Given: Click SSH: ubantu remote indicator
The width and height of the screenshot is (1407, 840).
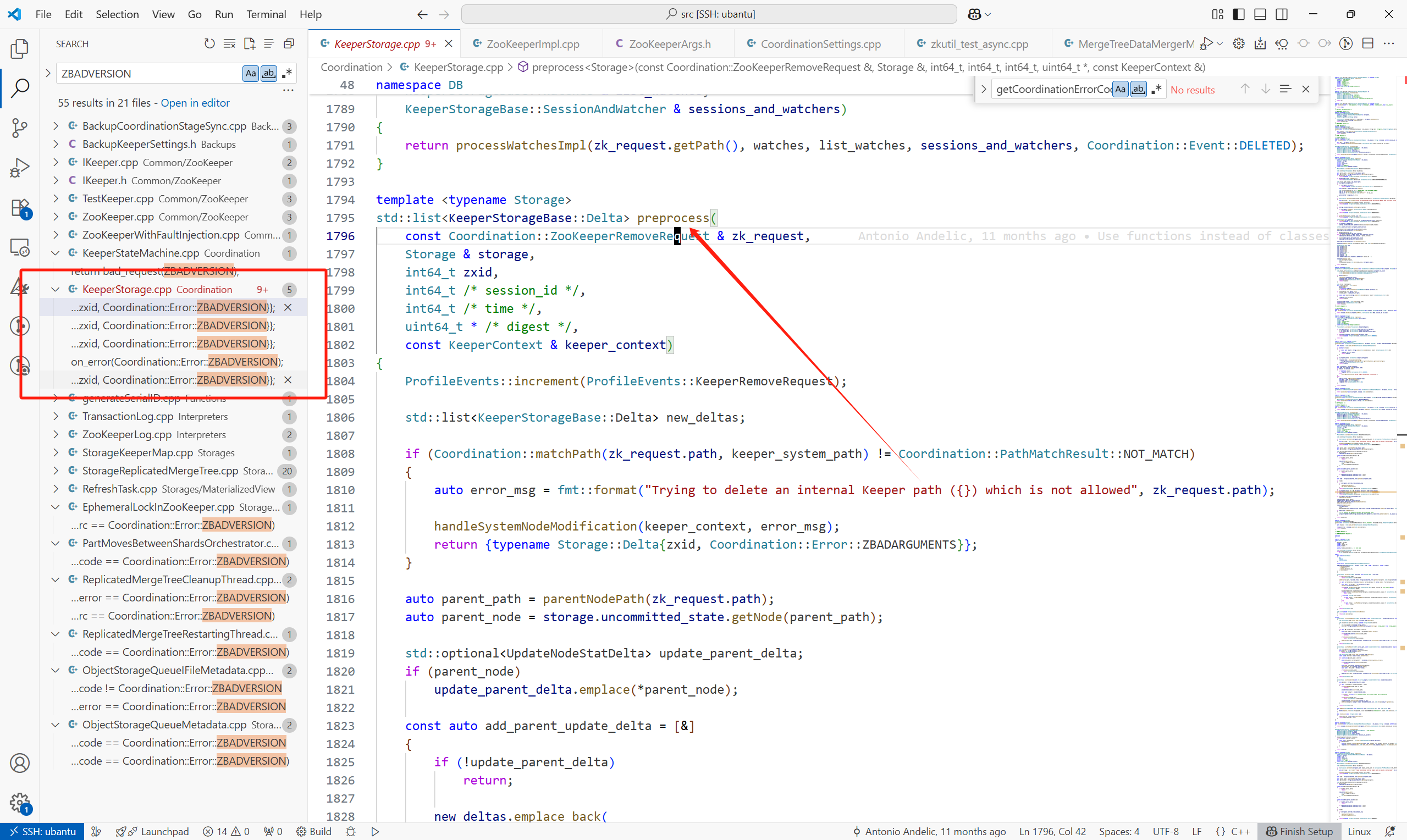Looking at the screenshot, I should pos(42,832).
